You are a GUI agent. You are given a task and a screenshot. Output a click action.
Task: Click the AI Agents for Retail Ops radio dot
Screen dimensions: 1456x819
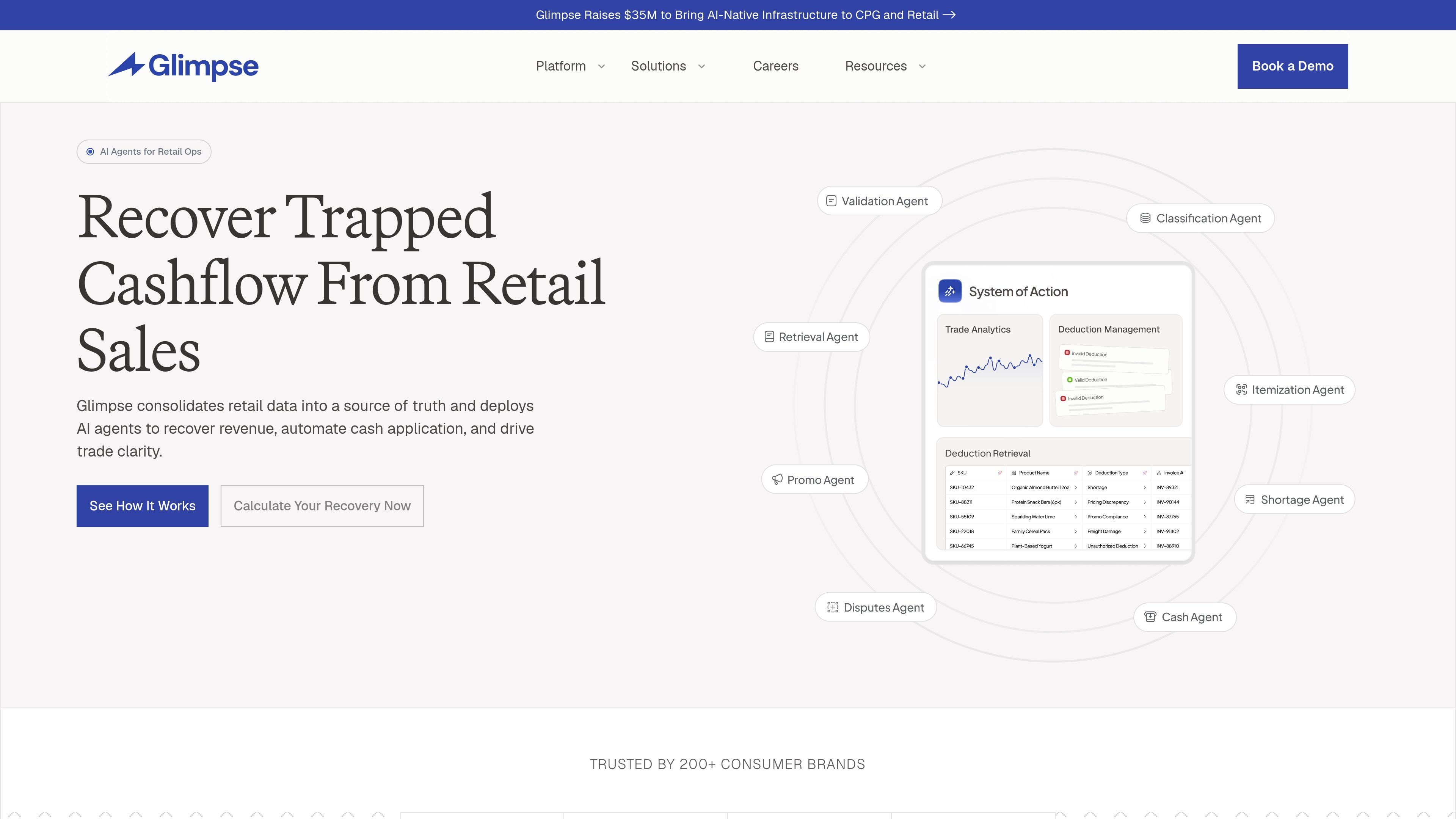point(90,152)
